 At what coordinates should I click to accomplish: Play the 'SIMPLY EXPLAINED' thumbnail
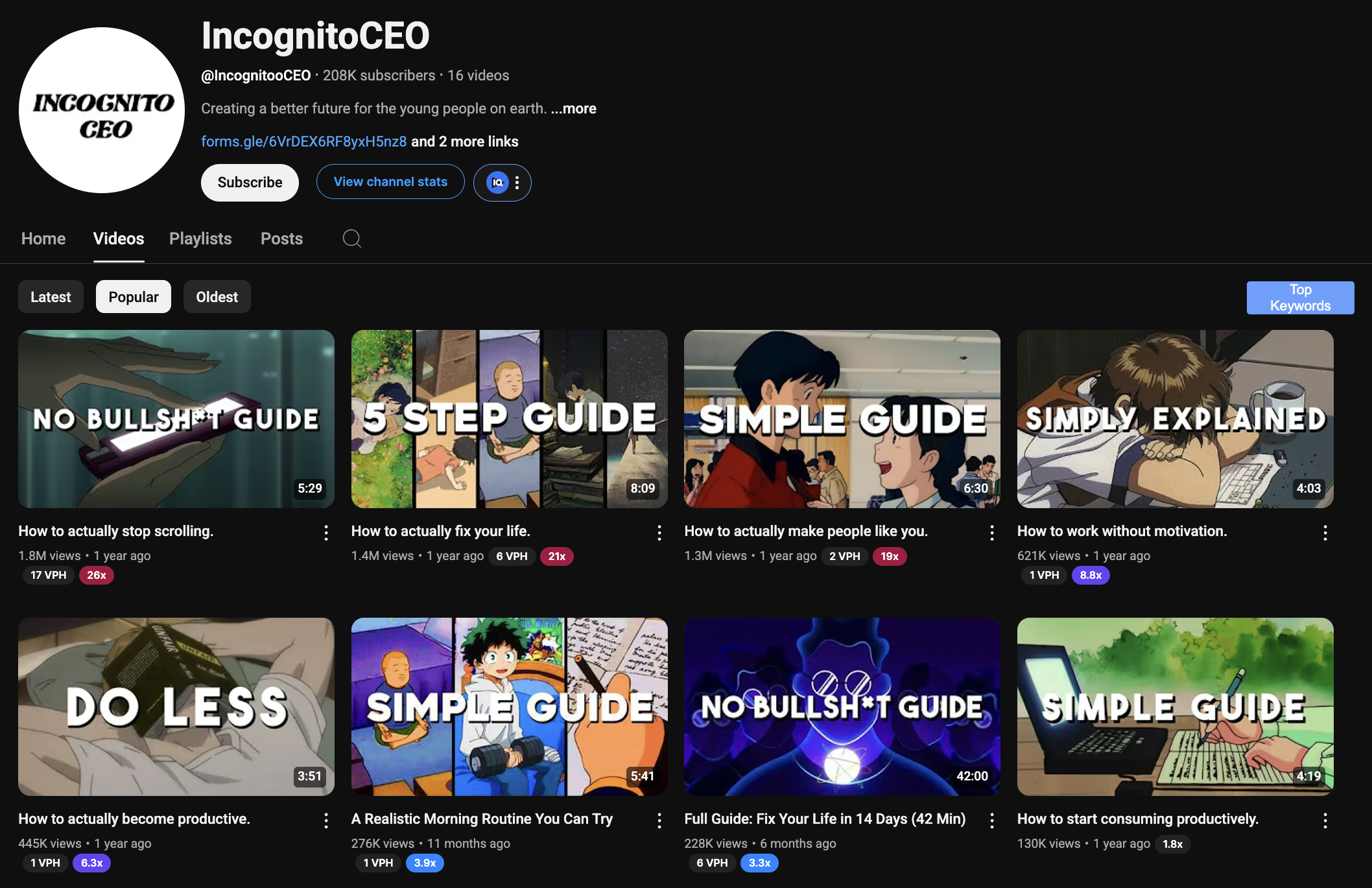click(x=1176, y=419)
